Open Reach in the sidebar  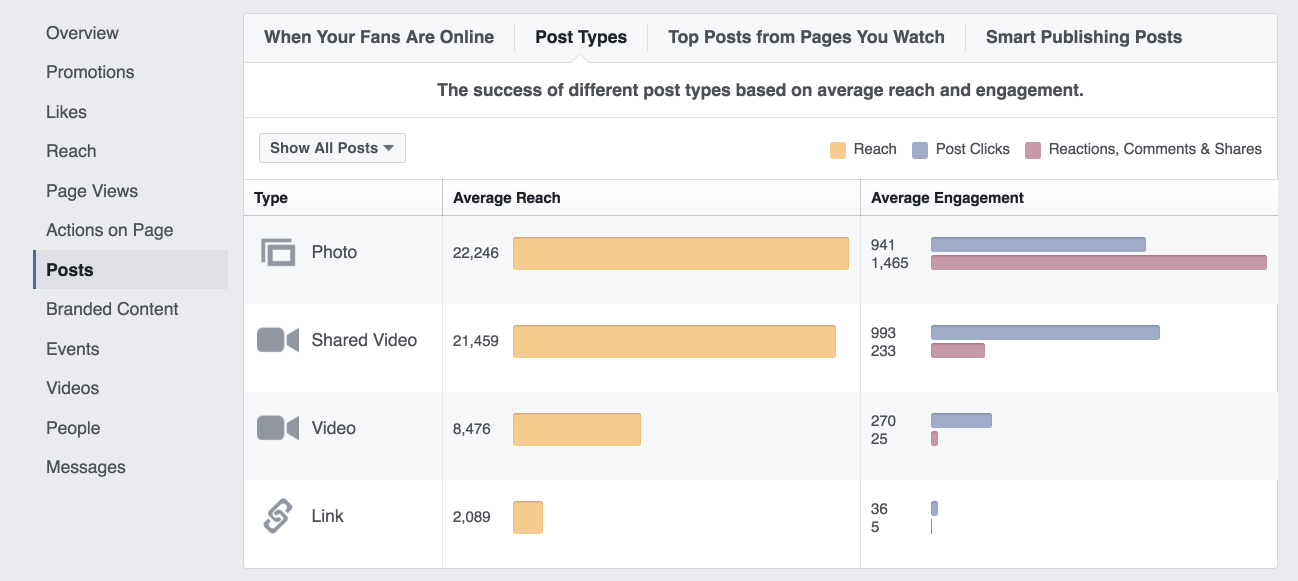point(71,151)
